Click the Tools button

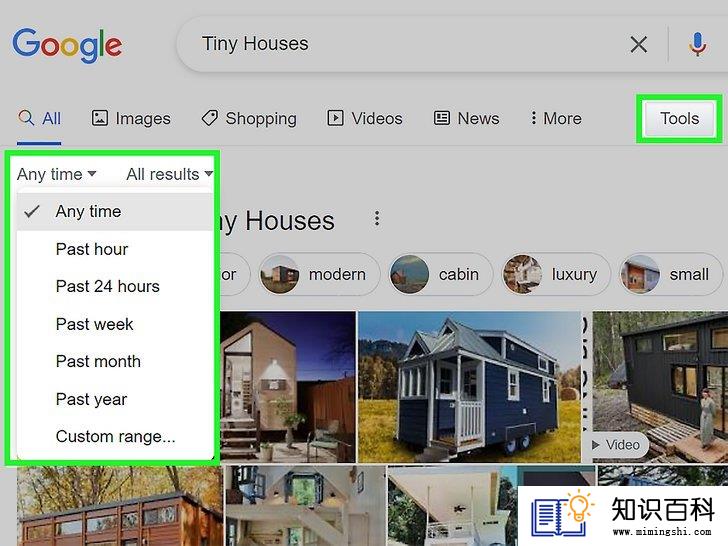point(679,118)
